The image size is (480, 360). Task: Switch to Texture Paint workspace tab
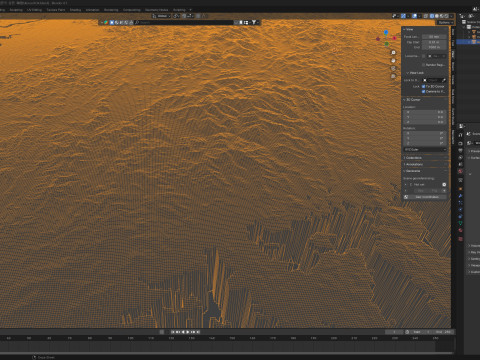pyautogui.click(x=56, y=10)
